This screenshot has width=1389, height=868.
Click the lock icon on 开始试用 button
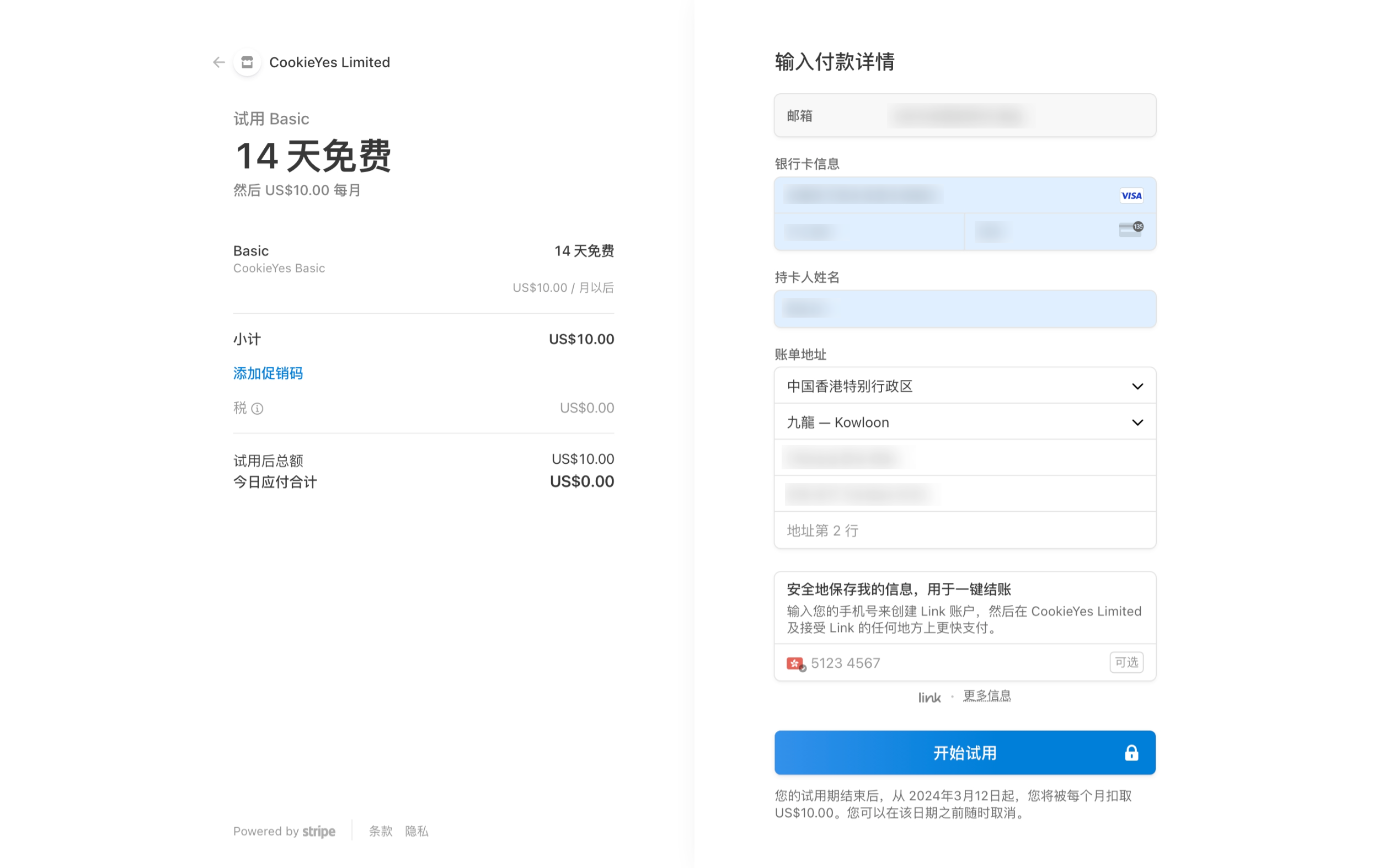click(x=1131, y=753)
